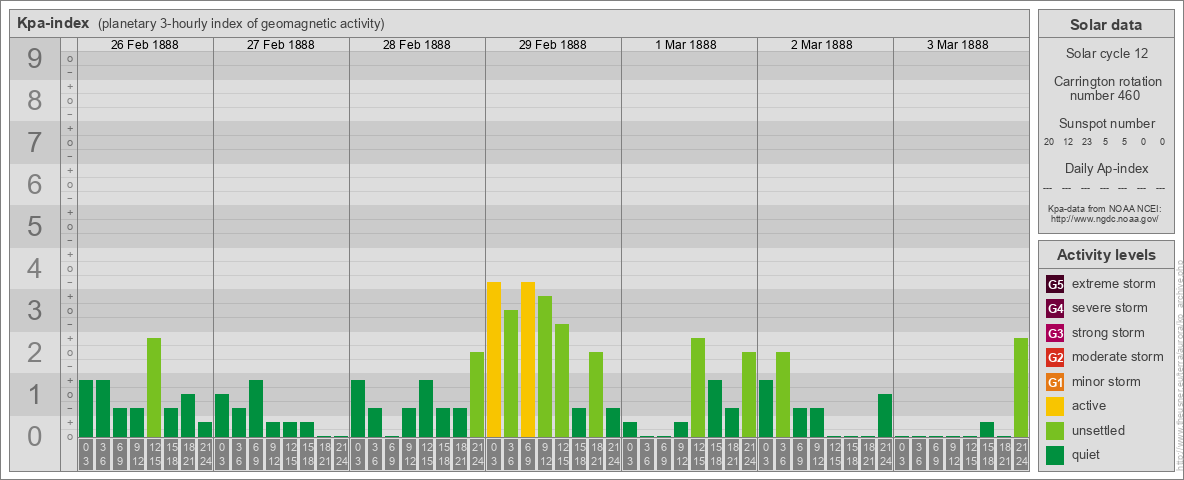
Task: Click the 'unsettled' legend label
Action: [1099, 430]
